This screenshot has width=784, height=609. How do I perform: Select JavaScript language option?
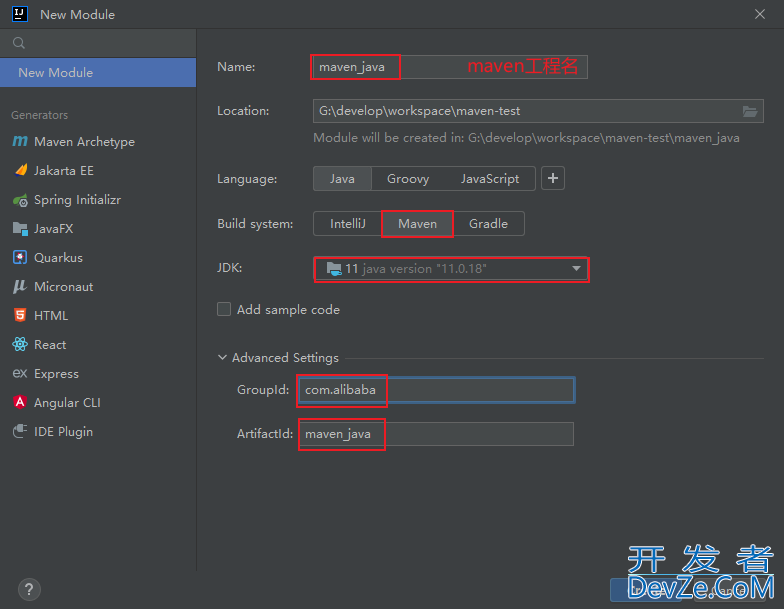click(x=490, y=178)
